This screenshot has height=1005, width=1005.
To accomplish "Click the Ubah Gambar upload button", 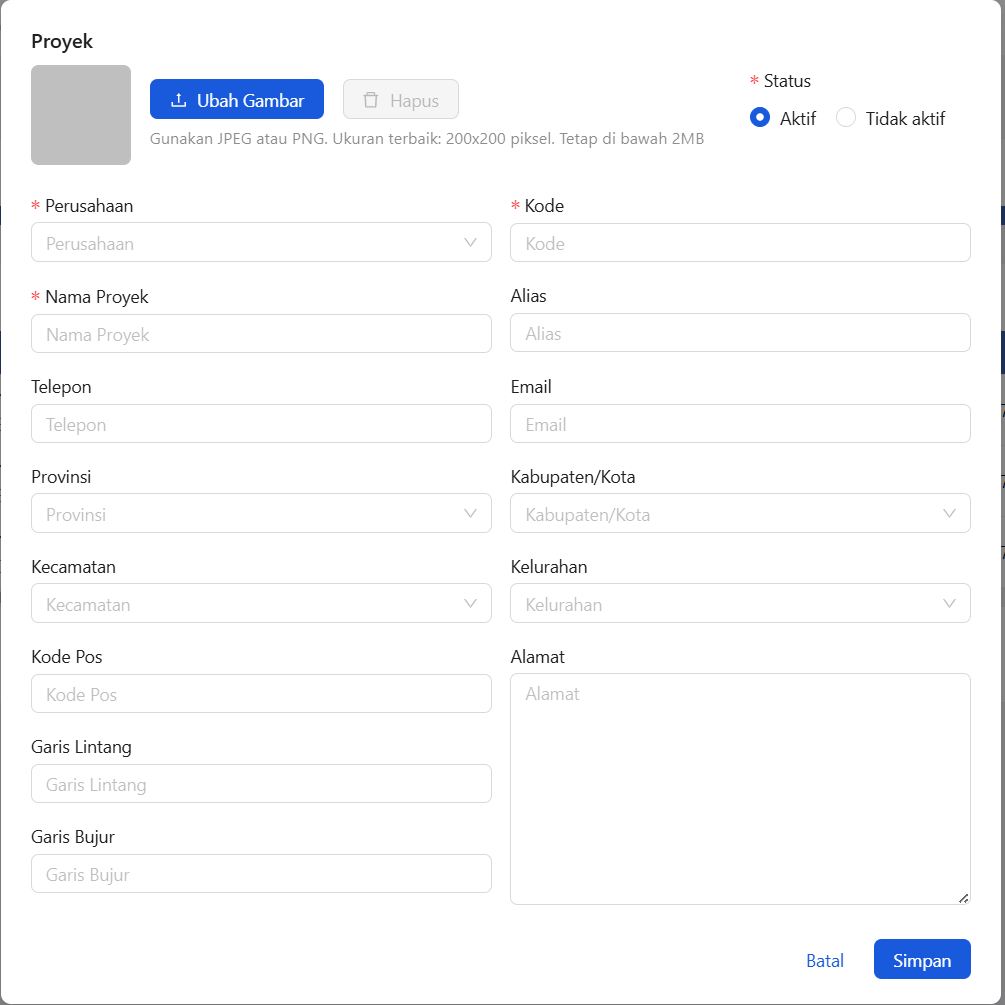I will [x=237, y=100].
